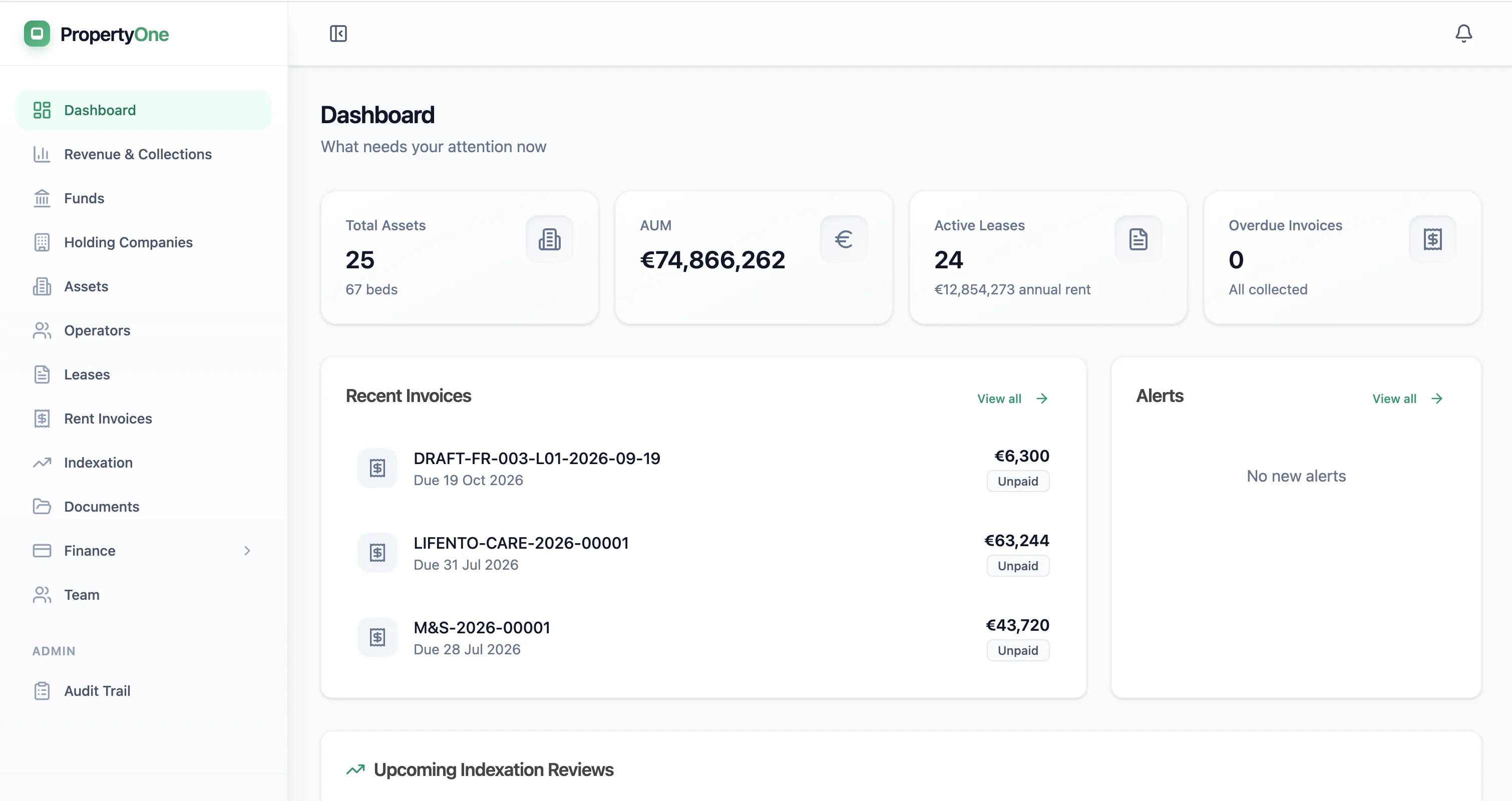
Task: Click the Unpaid badge under €43,720
Action: [1018, 650]
